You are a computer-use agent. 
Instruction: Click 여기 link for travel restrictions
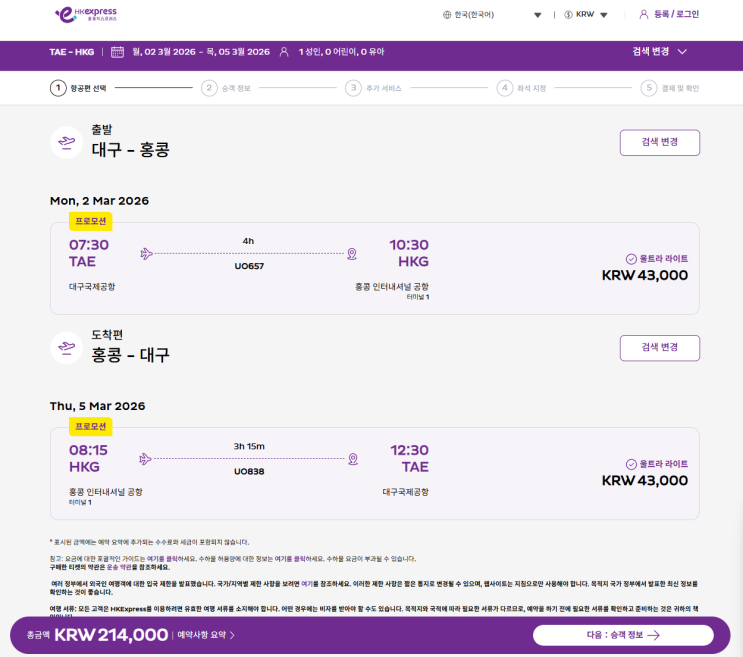coord(307,584)
